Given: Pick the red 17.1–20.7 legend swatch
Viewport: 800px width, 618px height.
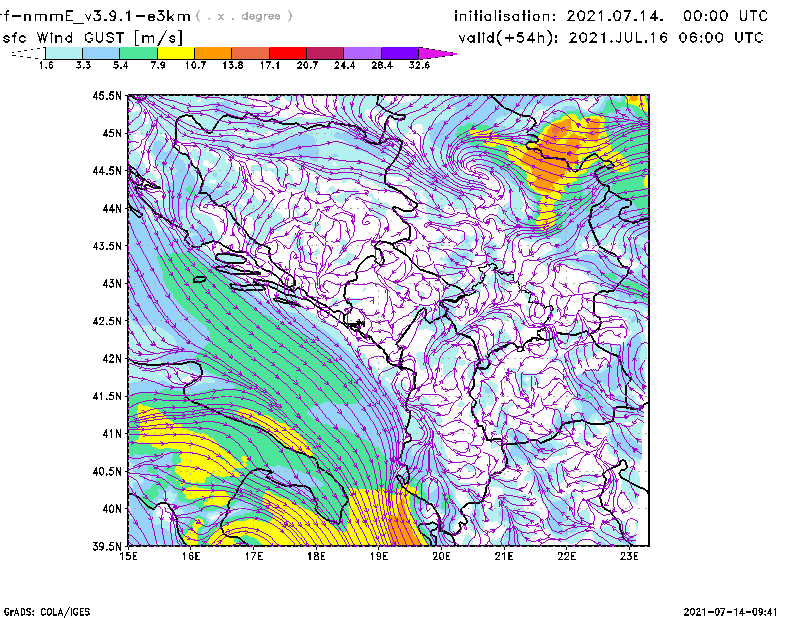Looking at the screenshot, I should tap(288, 53).
